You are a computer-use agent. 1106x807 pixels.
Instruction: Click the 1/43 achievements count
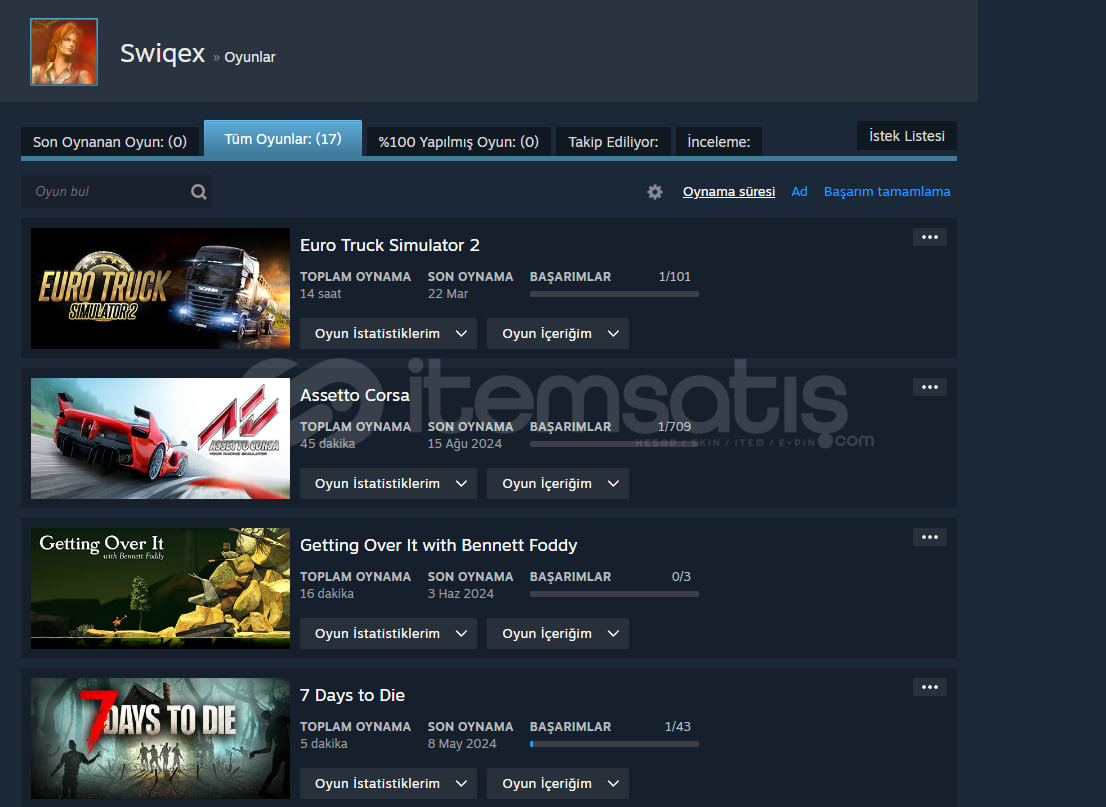pyautogui.click(x=678, y=727)
